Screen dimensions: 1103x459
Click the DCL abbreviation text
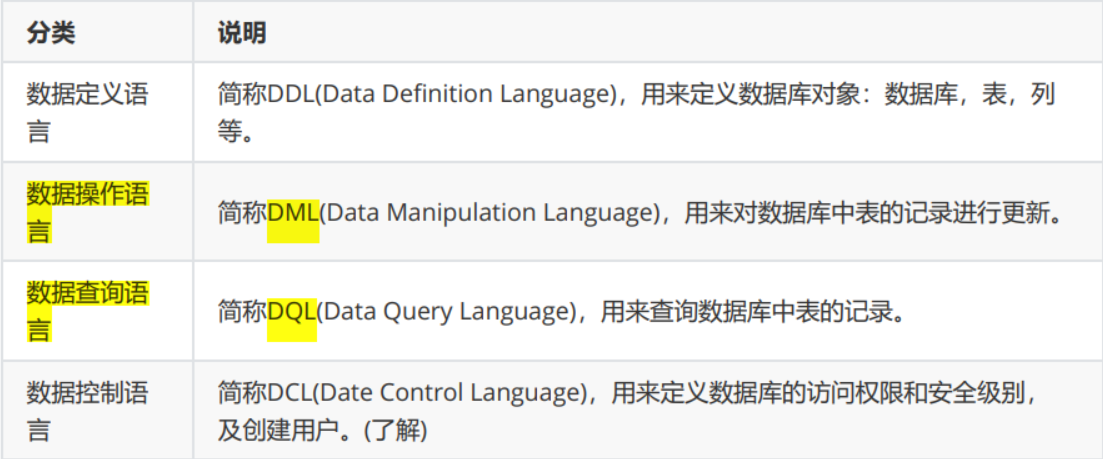290,394
